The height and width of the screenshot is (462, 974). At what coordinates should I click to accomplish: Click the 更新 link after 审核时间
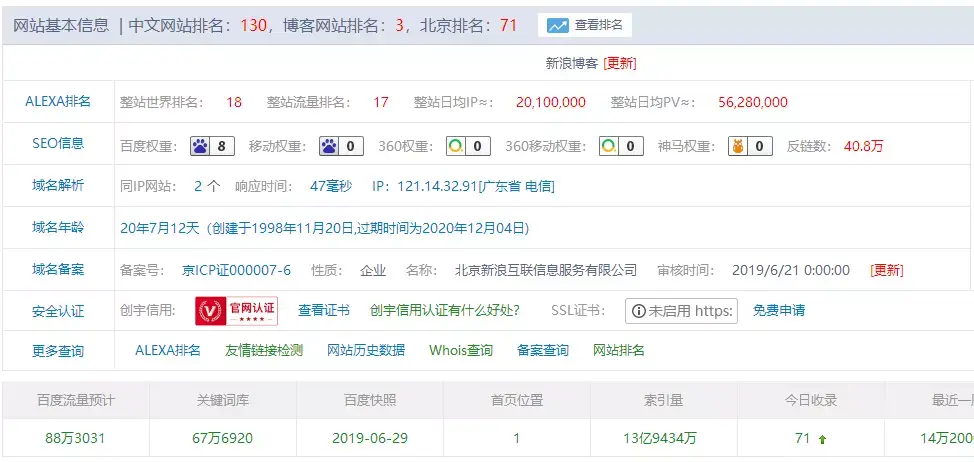(x=886, y=271)
